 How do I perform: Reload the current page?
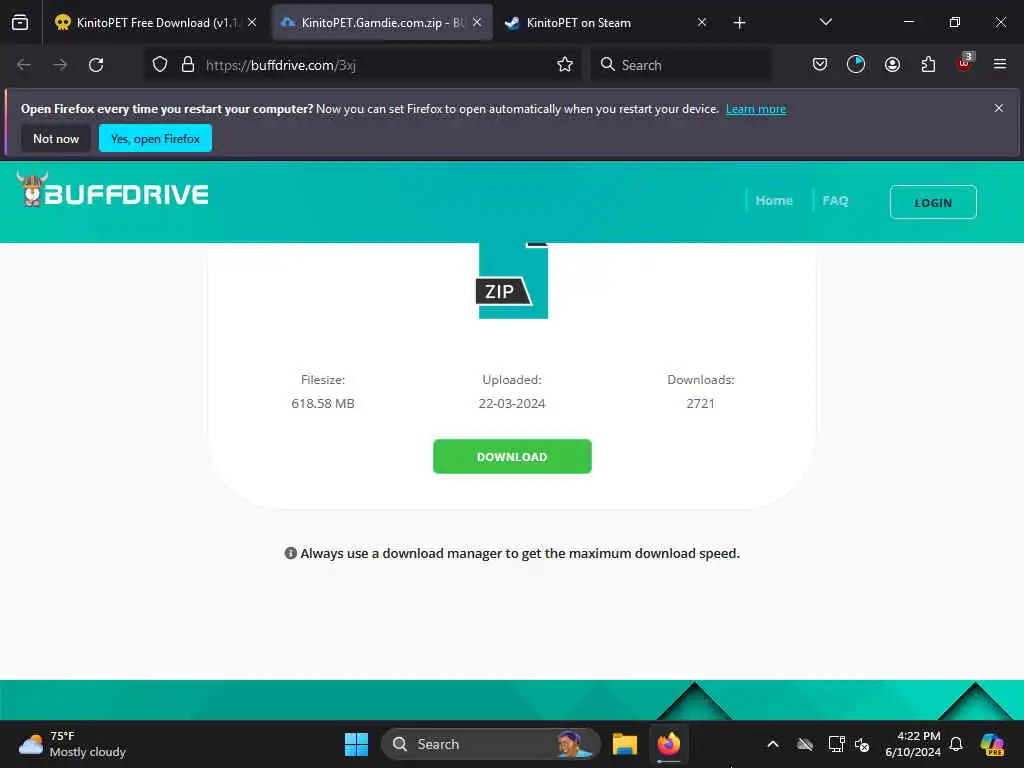(x=96, y=65)
